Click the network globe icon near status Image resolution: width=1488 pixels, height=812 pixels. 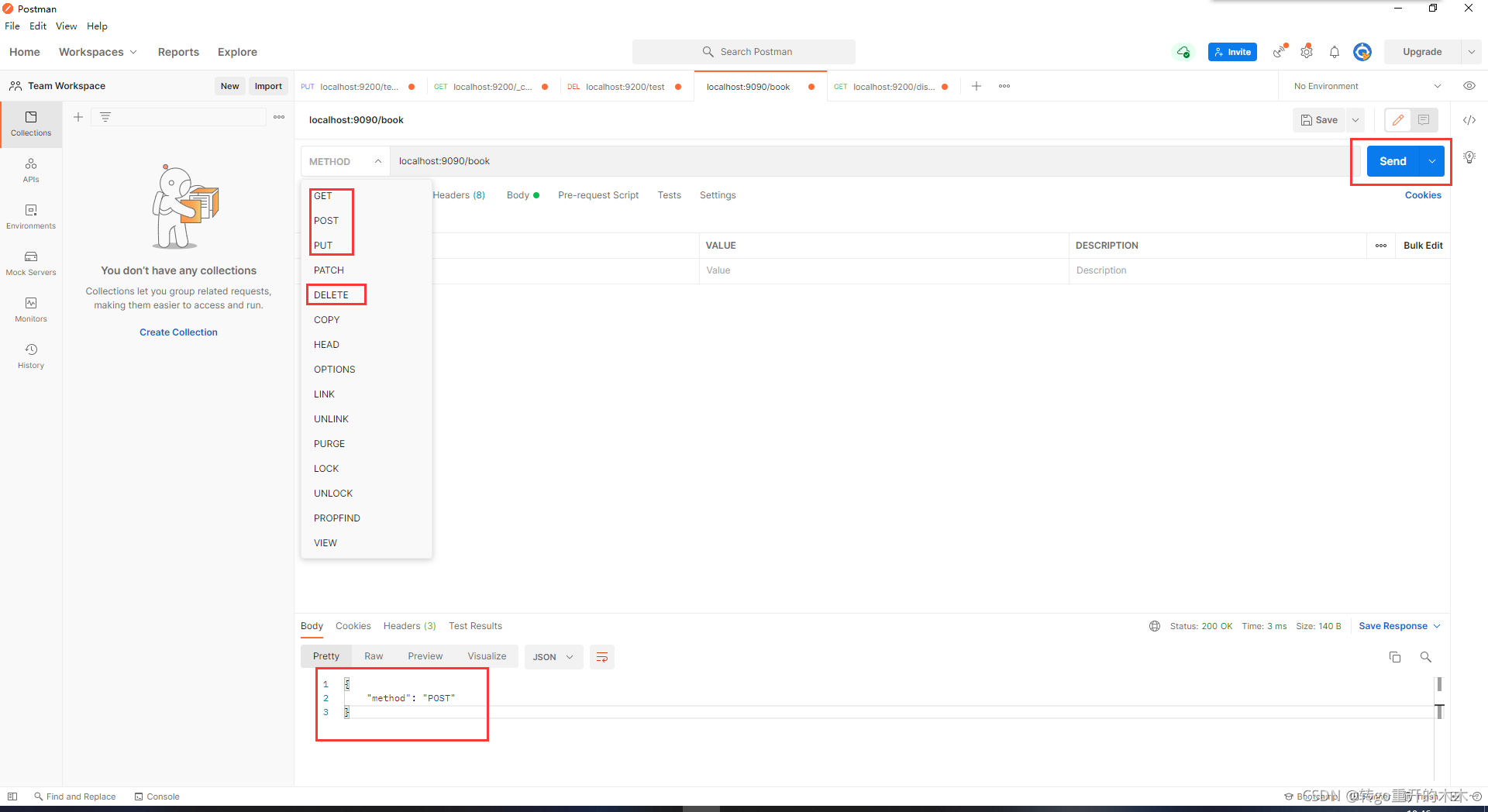[1155, 626]
